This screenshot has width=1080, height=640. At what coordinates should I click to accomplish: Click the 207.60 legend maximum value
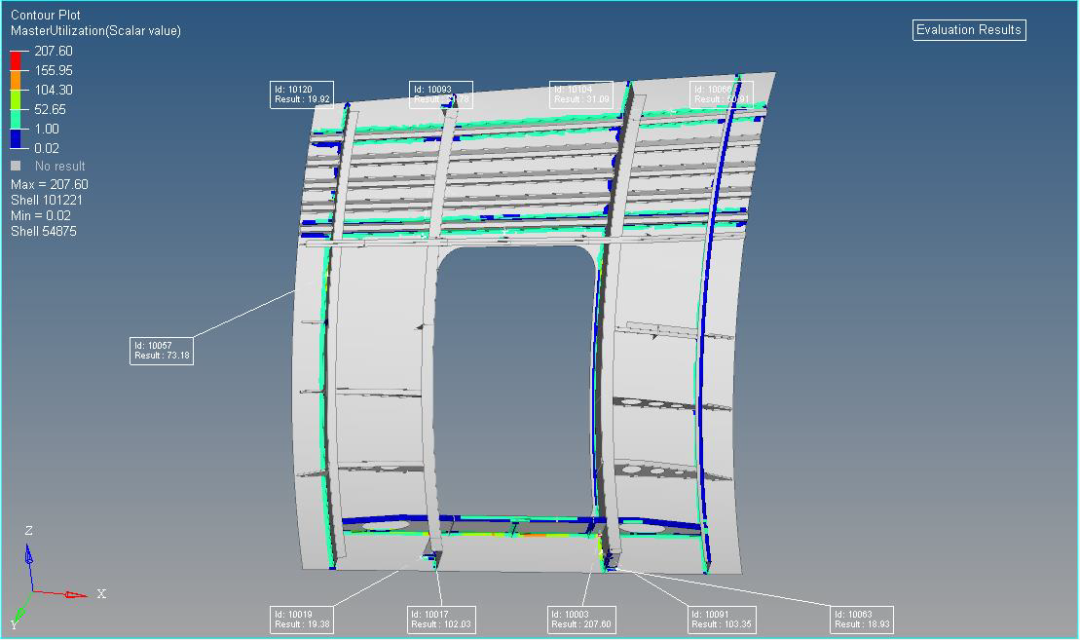tap(54, 51)
